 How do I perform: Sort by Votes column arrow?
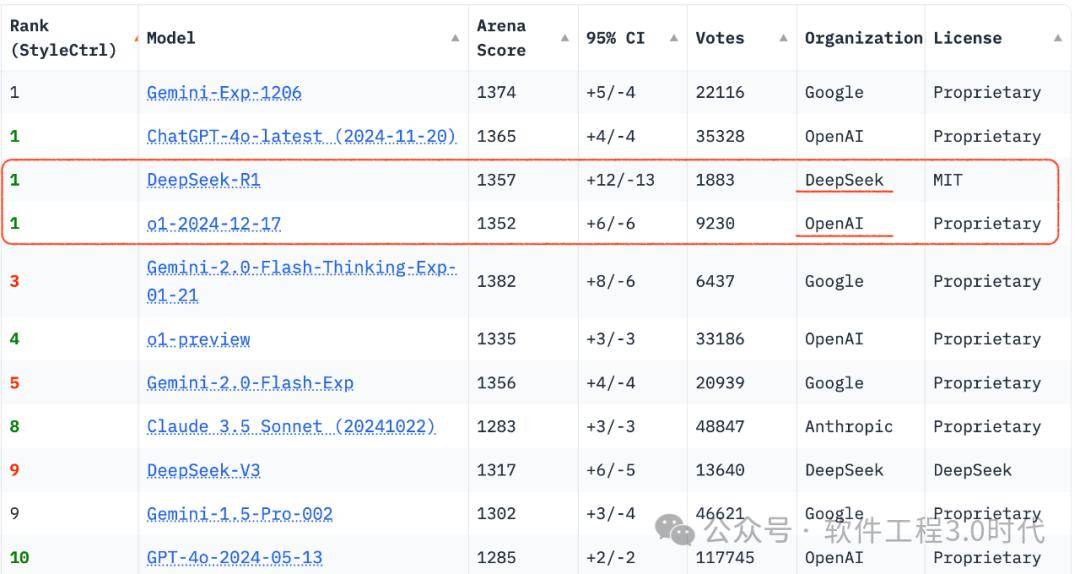coord(784,38)
